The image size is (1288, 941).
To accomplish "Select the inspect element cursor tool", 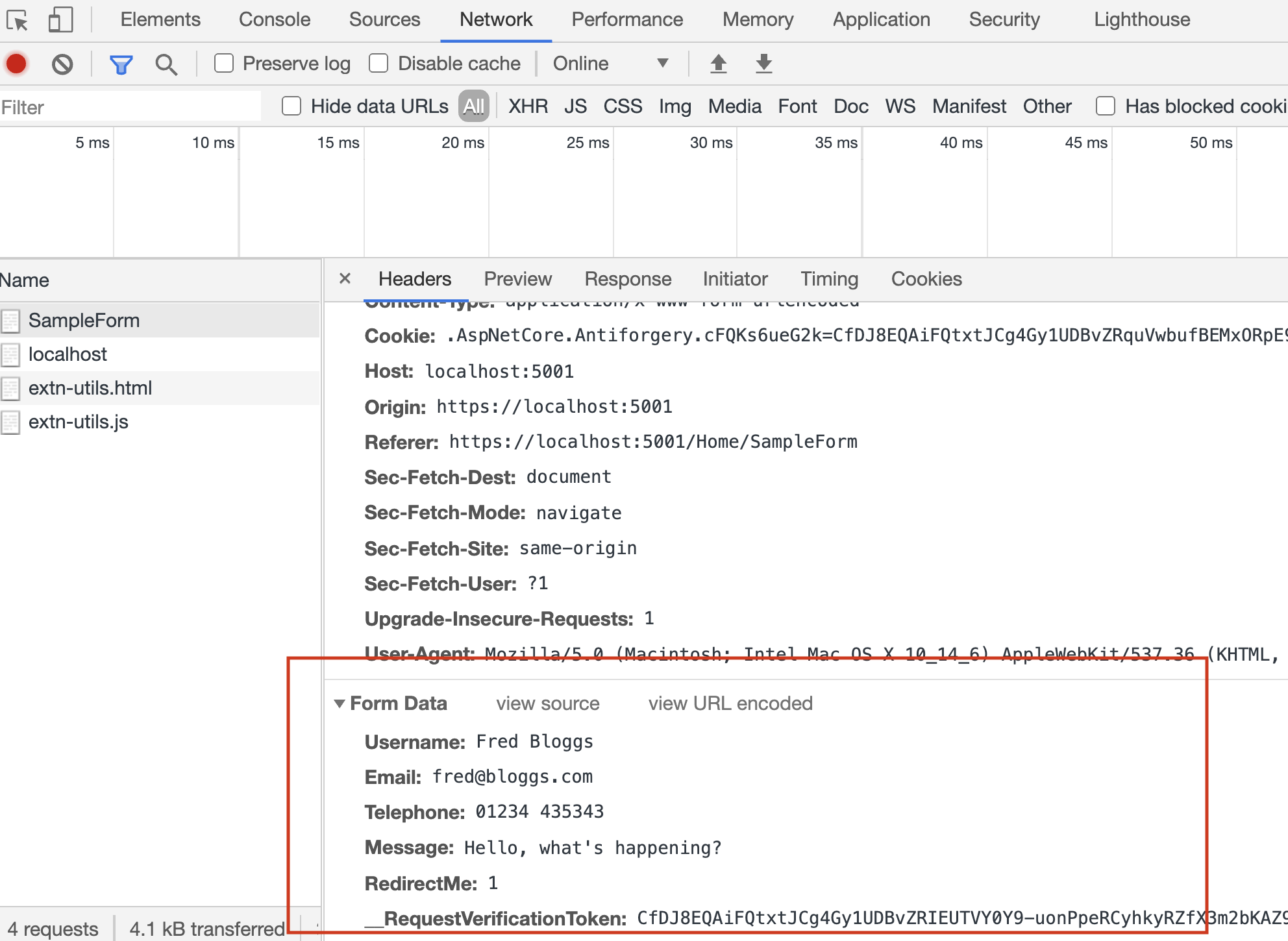I will (21, 19).
